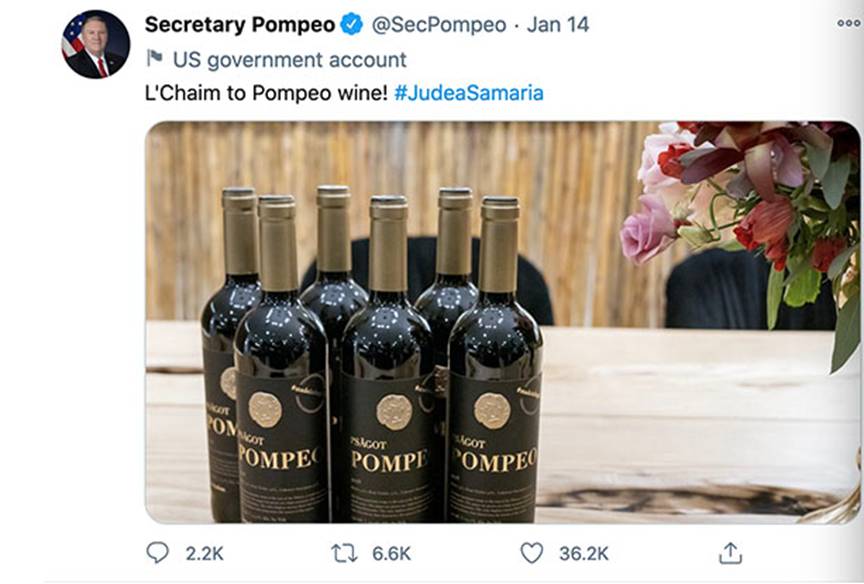Share the tweet using the share icon
864x584 pixels.
(x=731, y=552)
